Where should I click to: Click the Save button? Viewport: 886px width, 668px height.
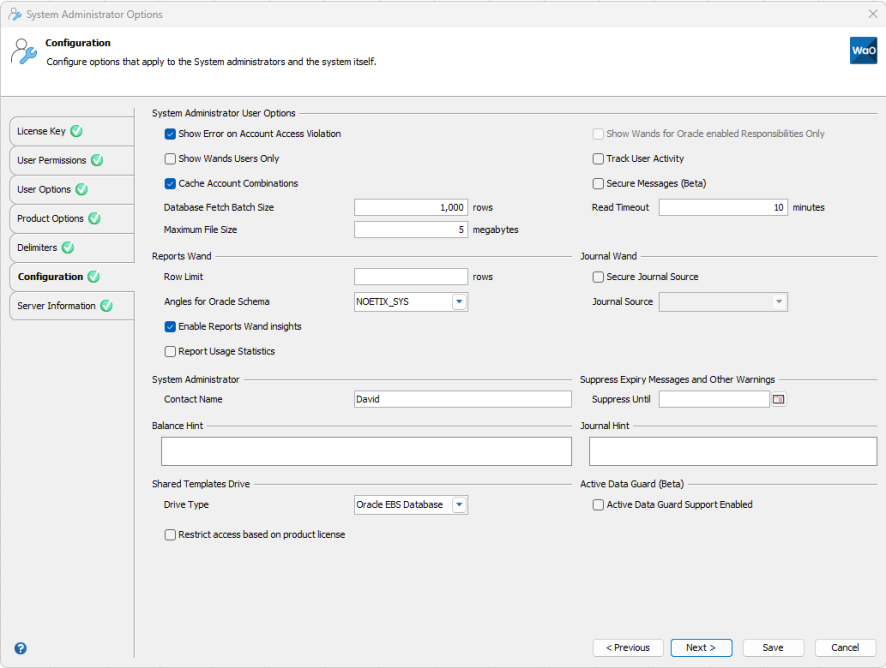pos(773,647)
